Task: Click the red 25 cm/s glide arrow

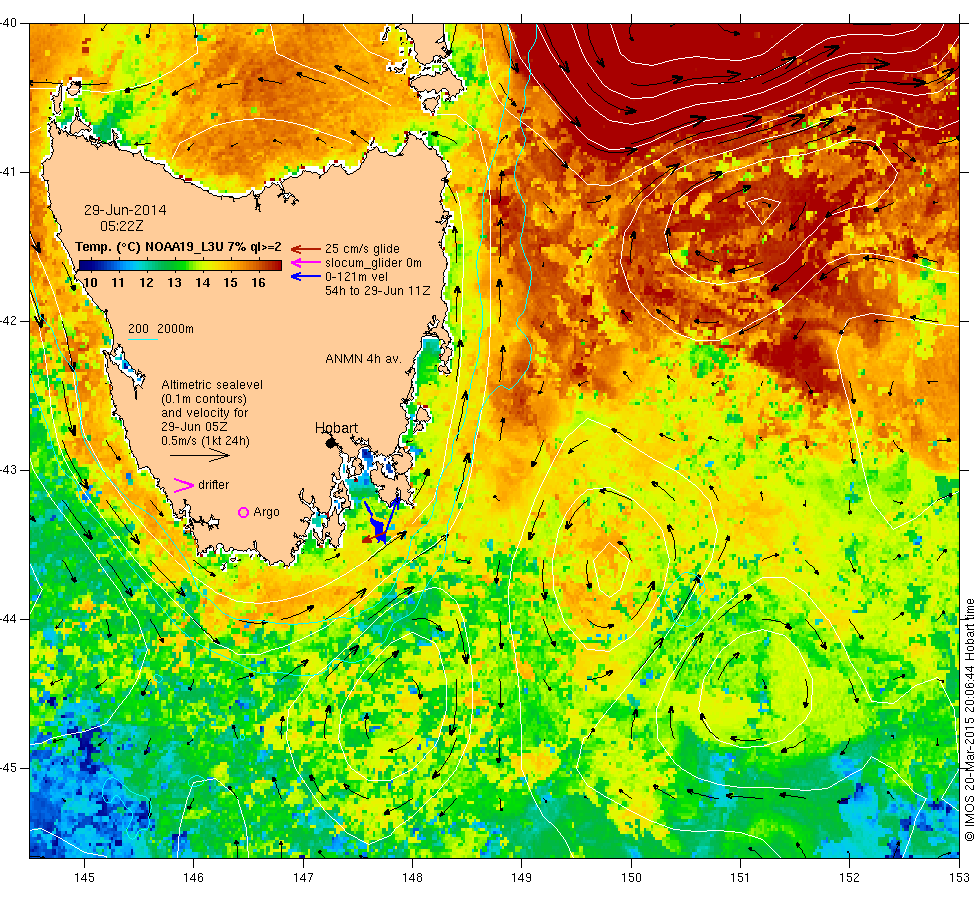Action: (x=306, y=249)
